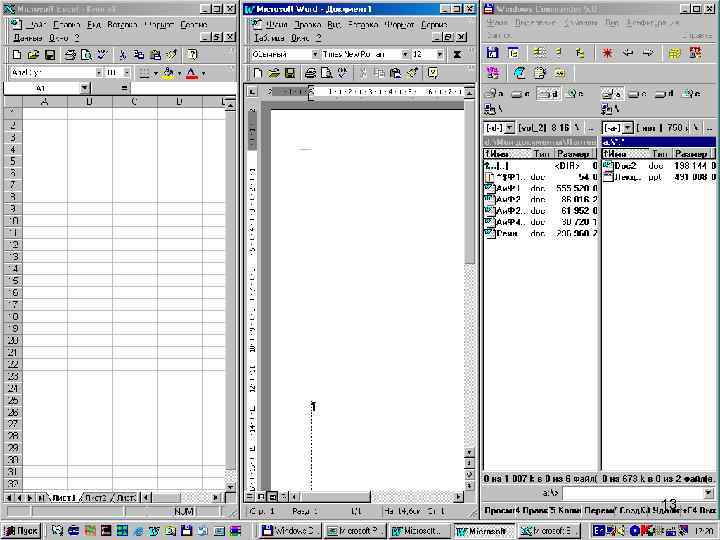
Task: Click Print Preview icon in Excel toolbar
Action: (86, 55)
